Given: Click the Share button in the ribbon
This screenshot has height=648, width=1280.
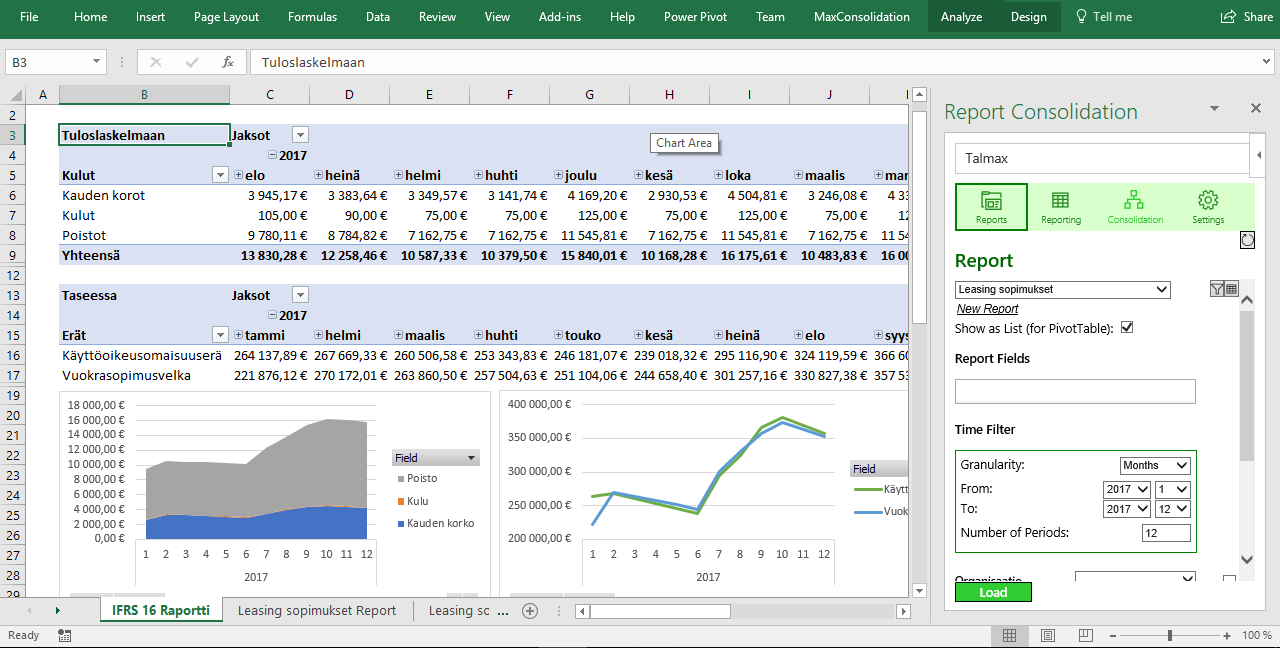Looking at the screenshot, I should point(1247,17).
